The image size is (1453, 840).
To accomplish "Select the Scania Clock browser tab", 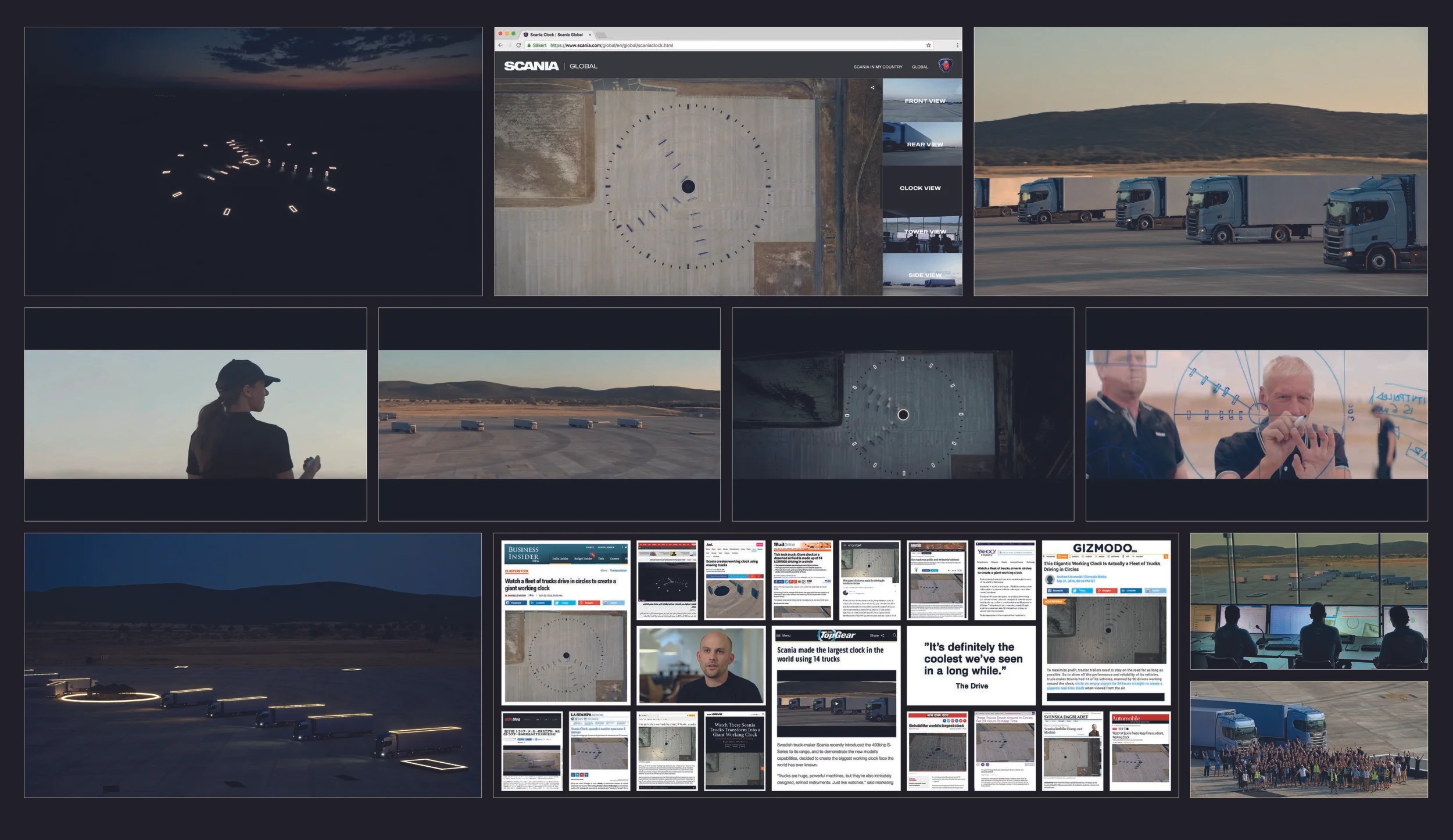I will click(556, 35).
